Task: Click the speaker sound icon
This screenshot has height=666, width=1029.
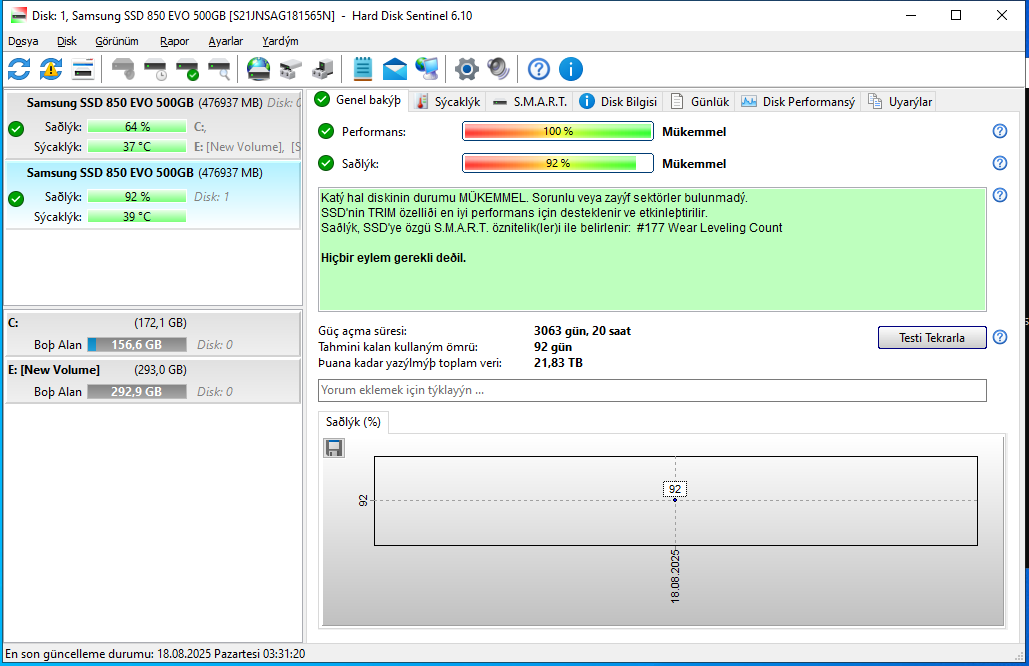Action: (x=499, y=69)
